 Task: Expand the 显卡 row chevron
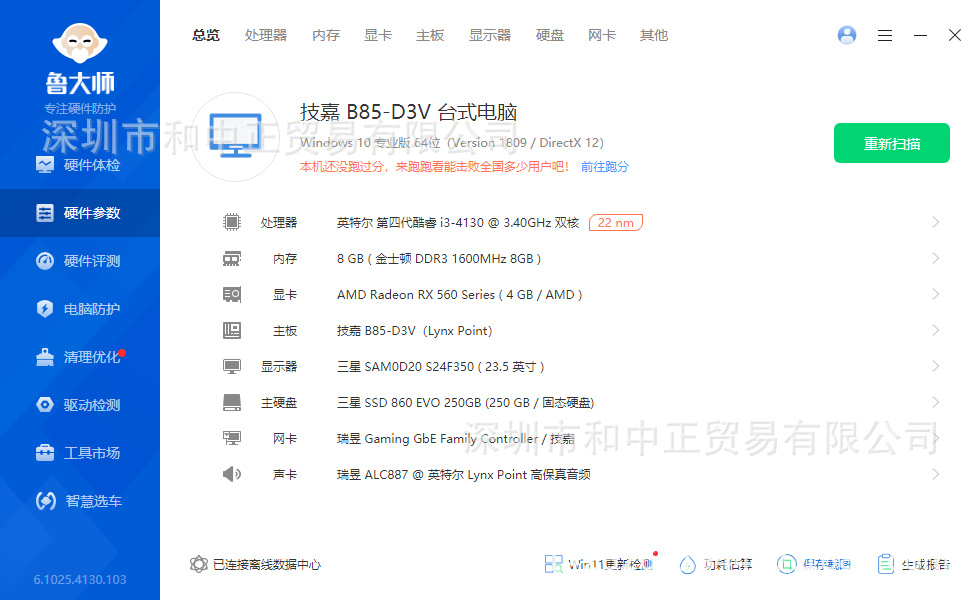pyautogui.click(x=936, y=294)
